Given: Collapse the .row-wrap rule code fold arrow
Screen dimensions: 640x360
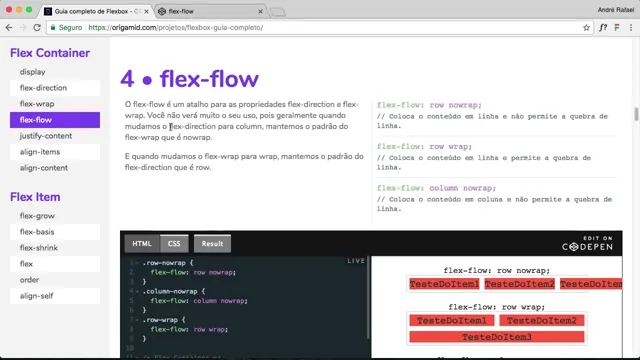Looking at the screenshot, I should click(137, 320).
